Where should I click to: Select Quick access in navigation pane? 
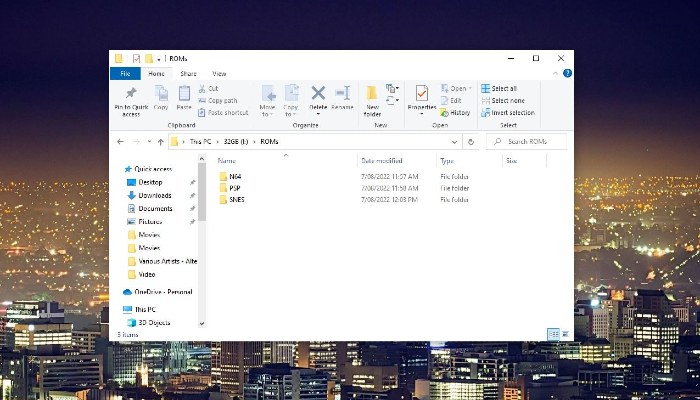[x=148, y=169]
